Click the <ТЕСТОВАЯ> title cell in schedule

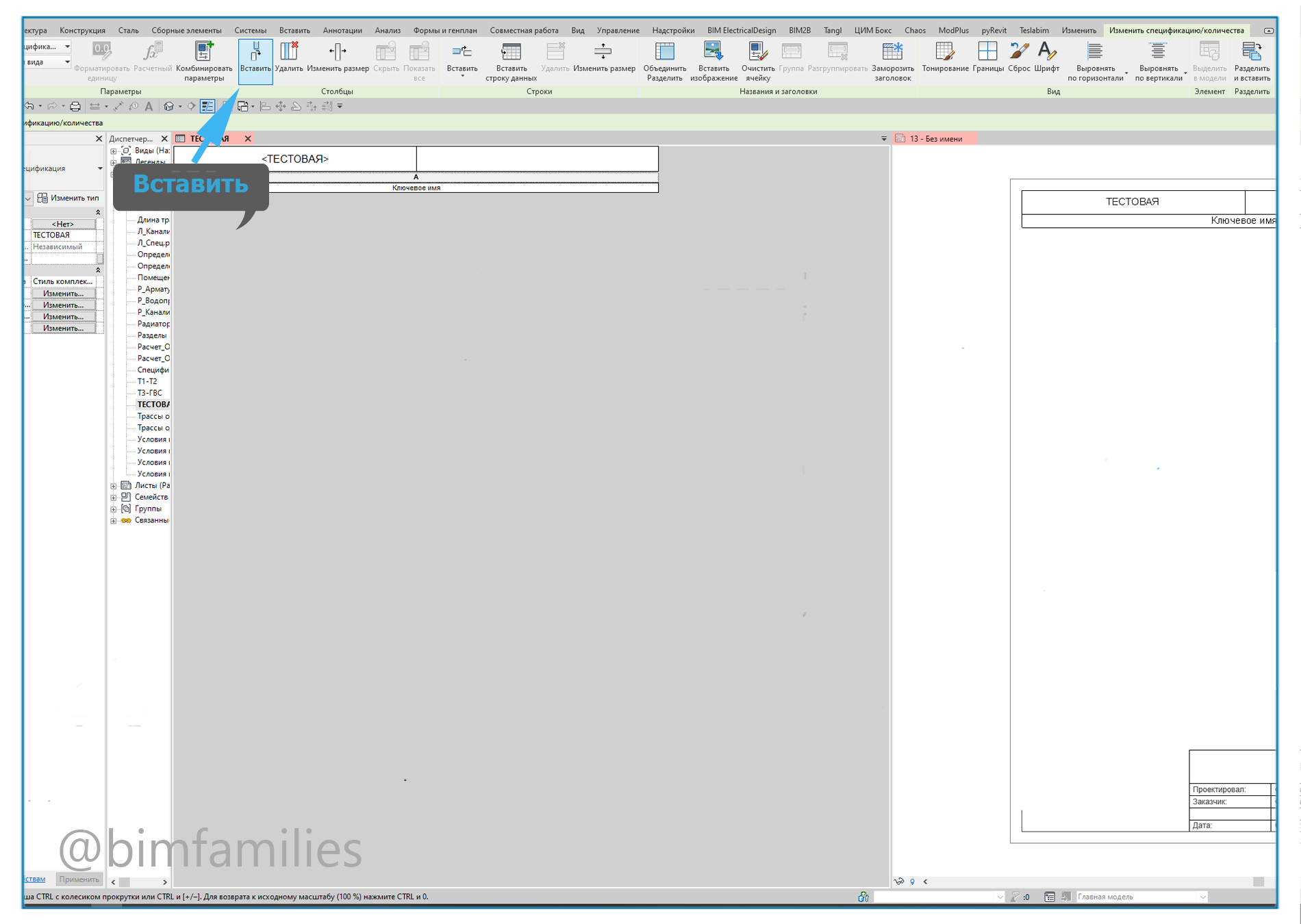point(295,159)
